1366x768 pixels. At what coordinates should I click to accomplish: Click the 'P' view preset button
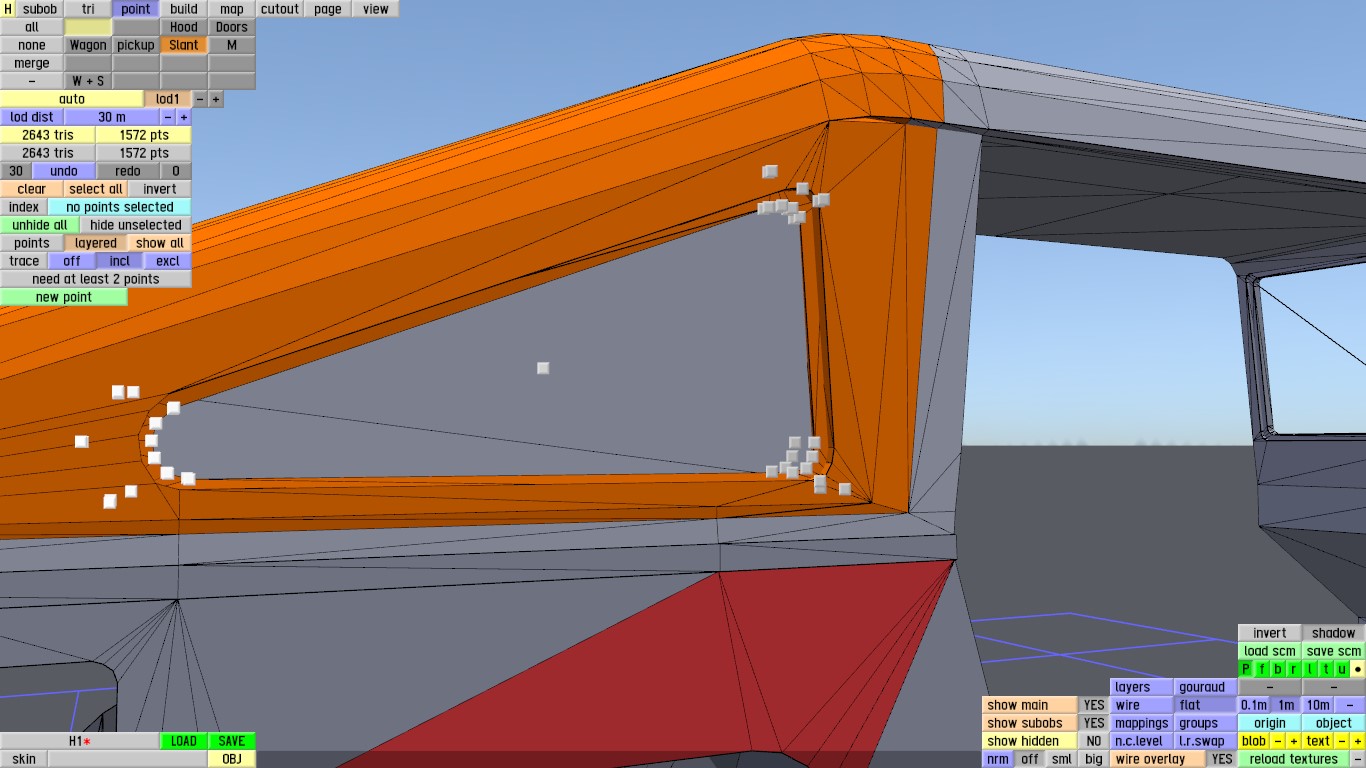(x=1246, y=669)
